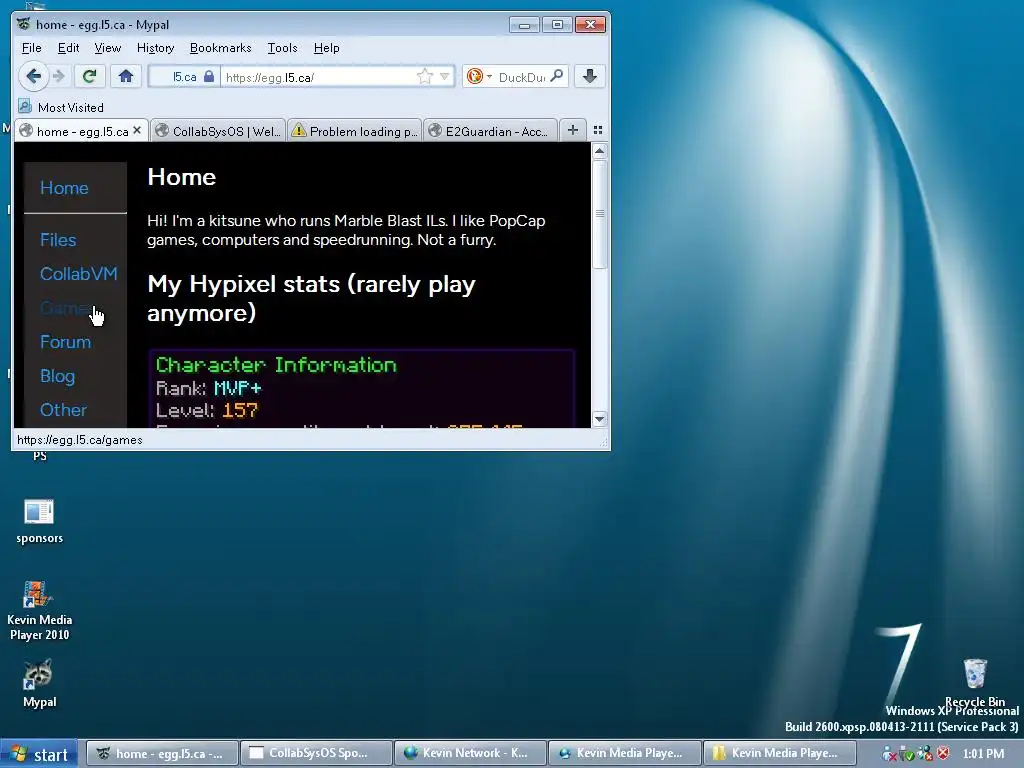The image size is (1024, 768).
Task: Click the Character Information heading
Action: tap(276, 364)
